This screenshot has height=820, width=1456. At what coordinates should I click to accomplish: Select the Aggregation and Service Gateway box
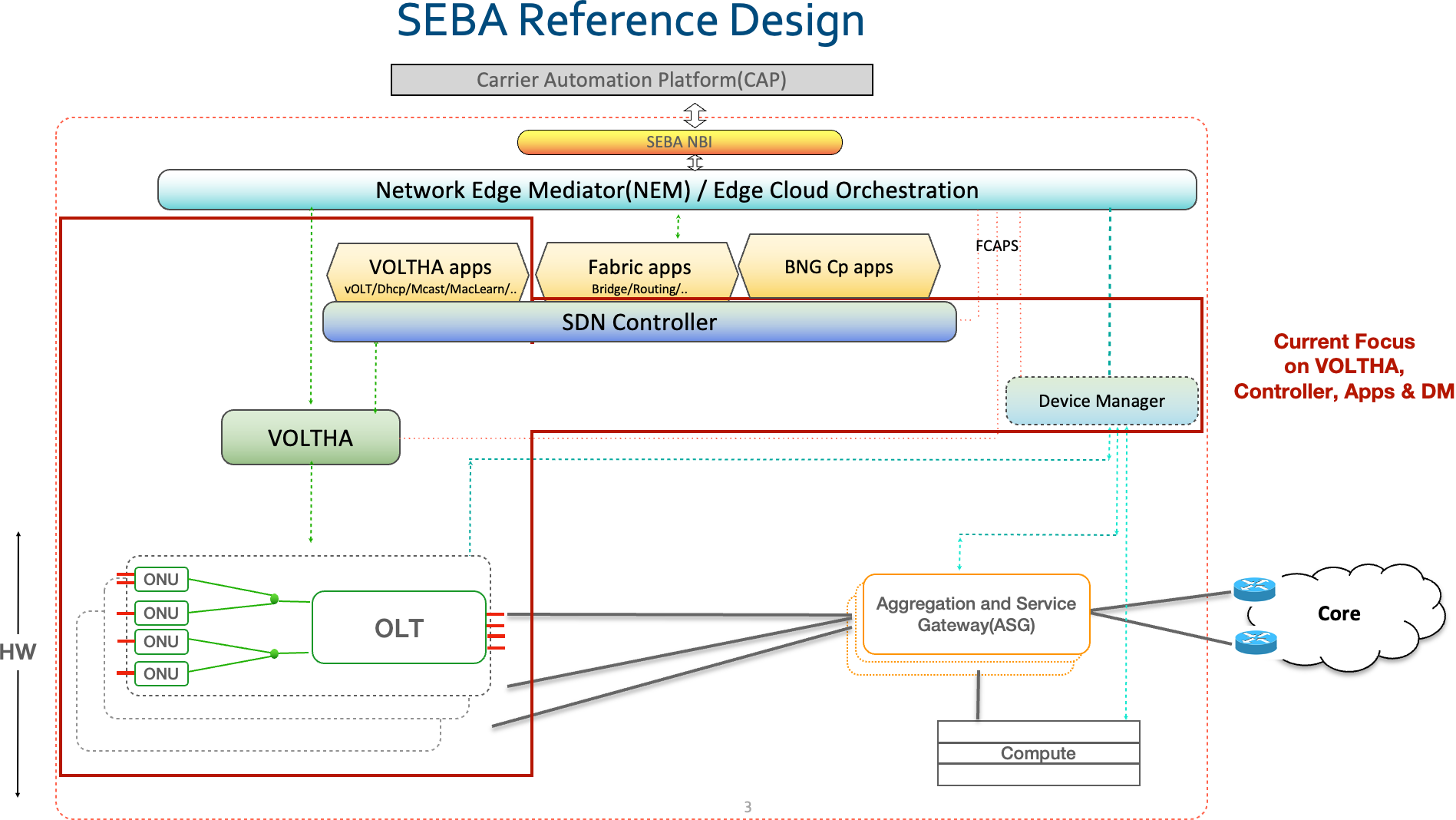[x=976, y=614]
